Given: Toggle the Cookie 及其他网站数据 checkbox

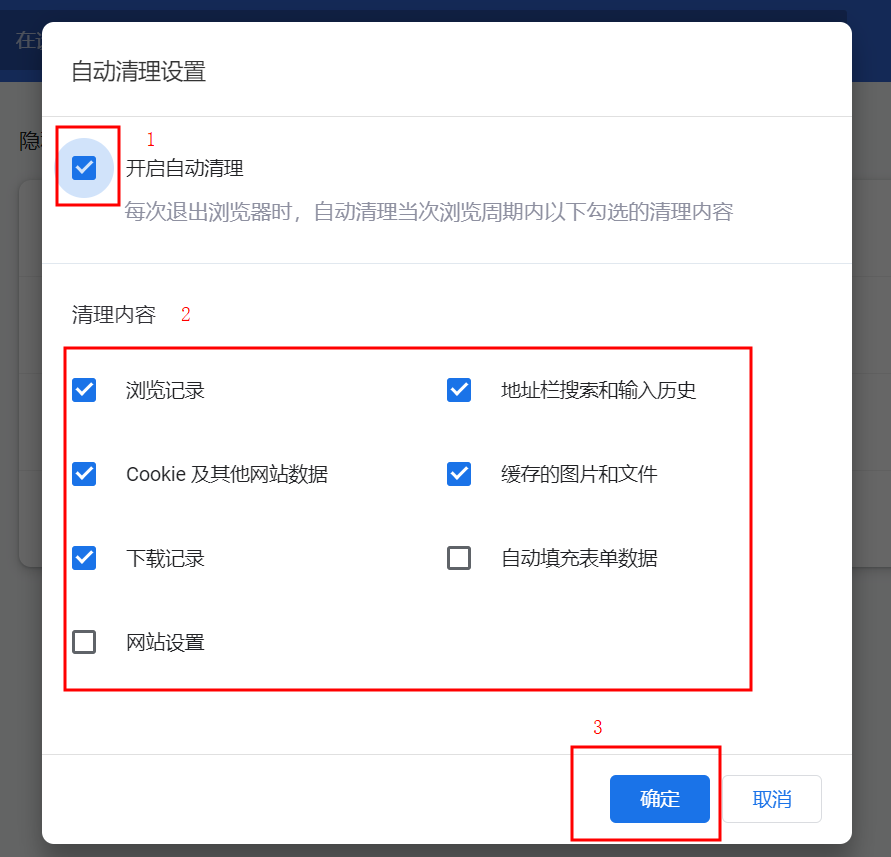Looking at the screenshot, I should tap(84, 474).
